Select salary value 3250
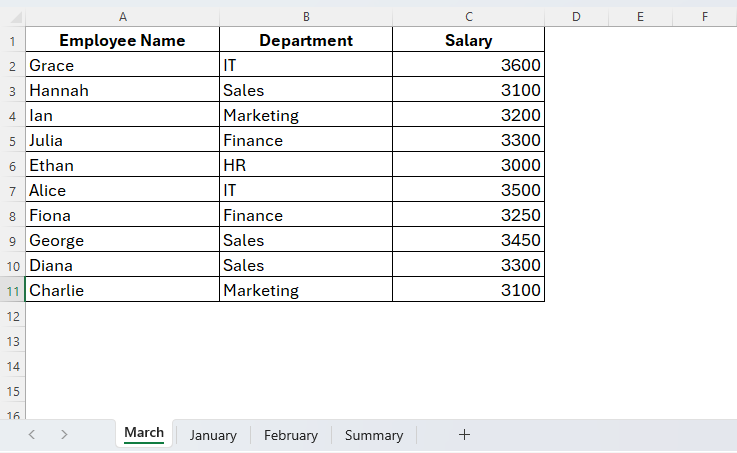 (469, 215)
